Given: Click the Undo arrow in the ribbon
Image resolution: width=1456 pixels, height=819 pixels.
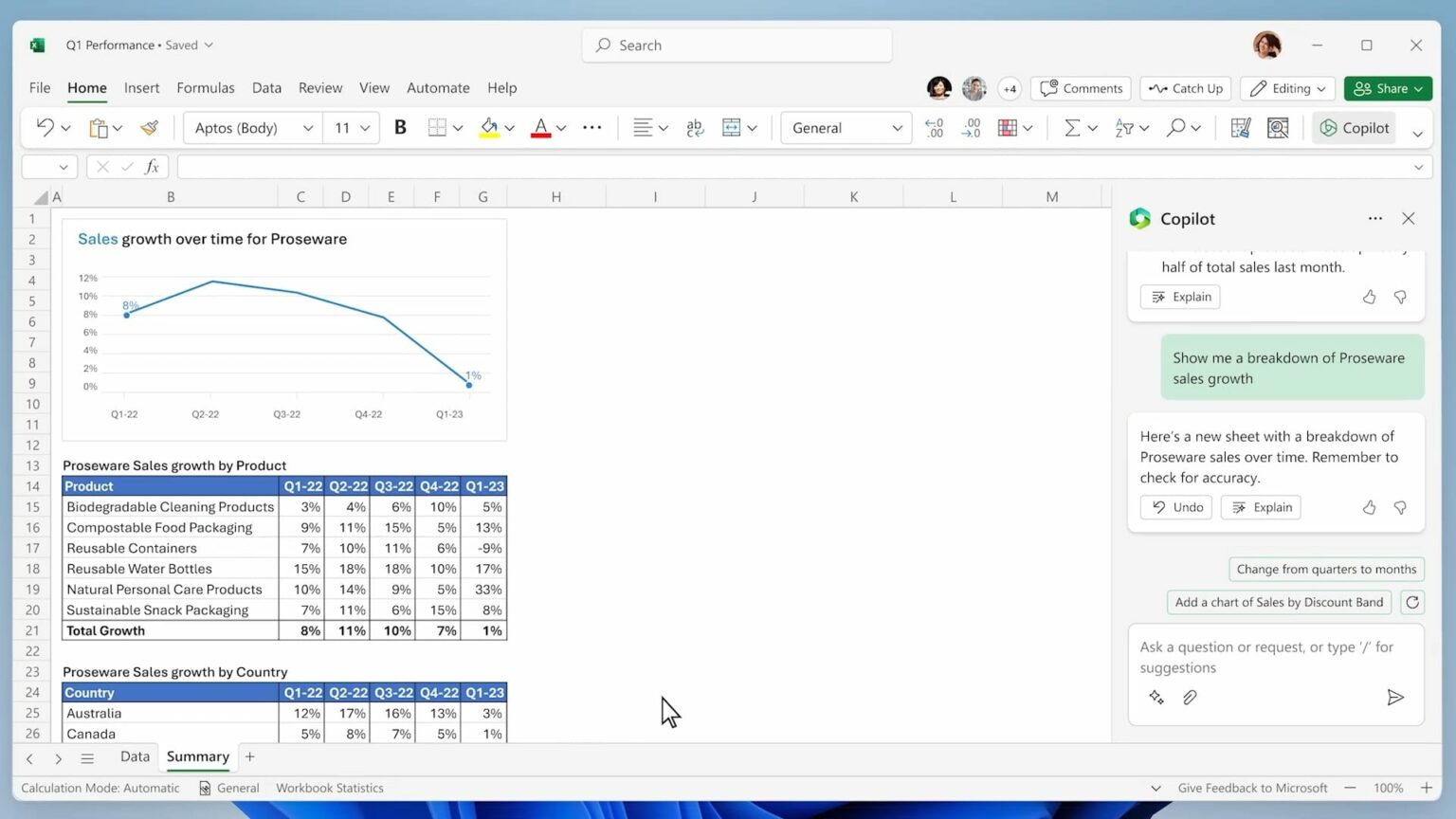Looking at the screenshot, I should pos(45,128).
